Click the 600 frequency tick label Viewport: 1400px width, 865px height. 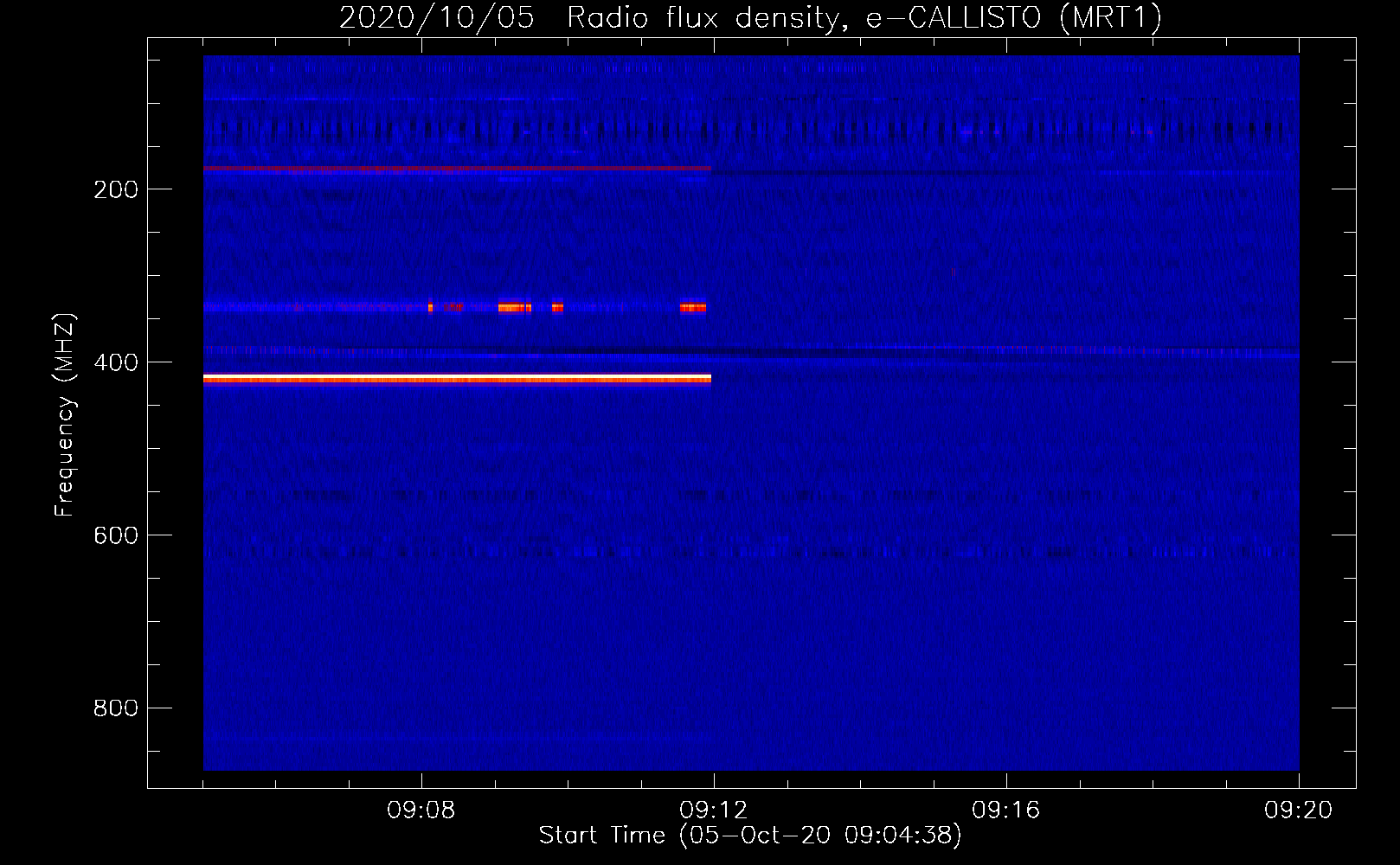click(115, 535)
